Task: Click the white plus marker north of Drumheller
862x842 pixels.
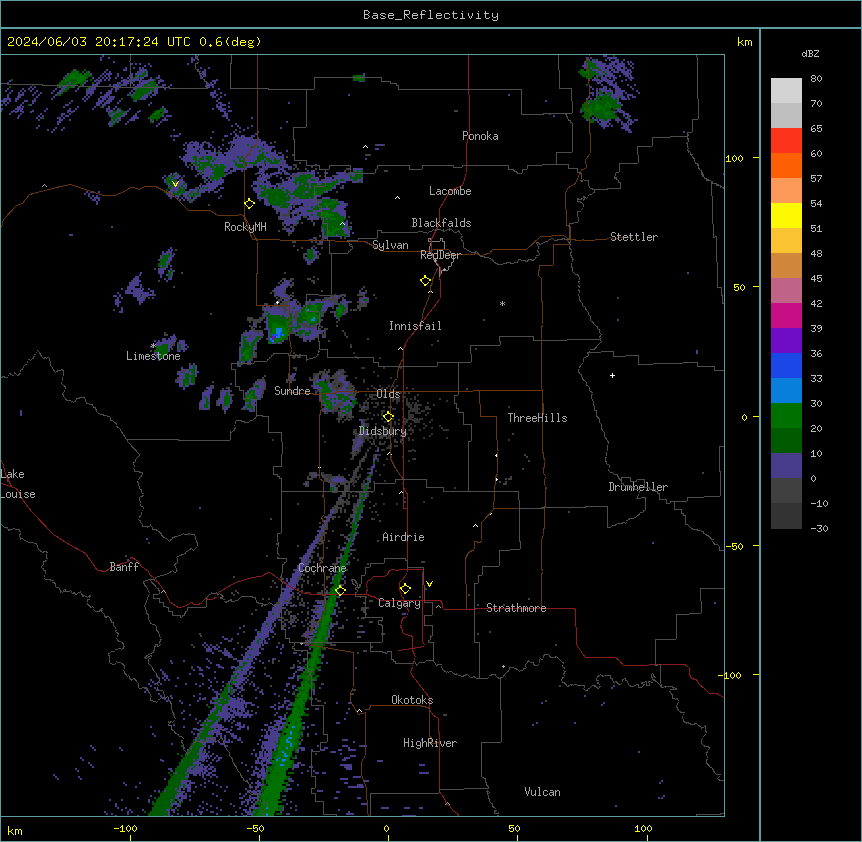Action: [612, 375]
